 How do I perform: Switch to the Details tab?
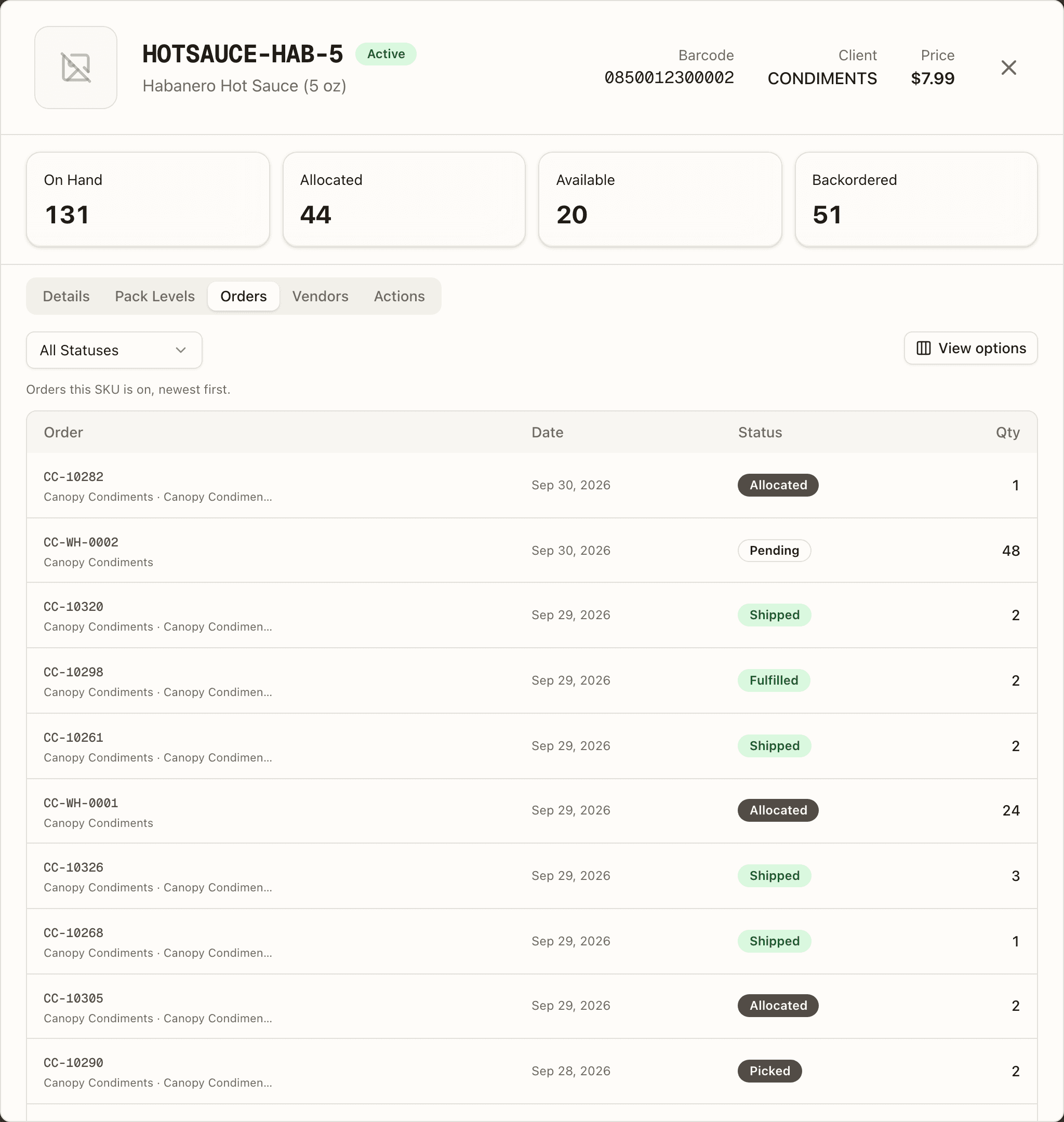pos(66,296)
